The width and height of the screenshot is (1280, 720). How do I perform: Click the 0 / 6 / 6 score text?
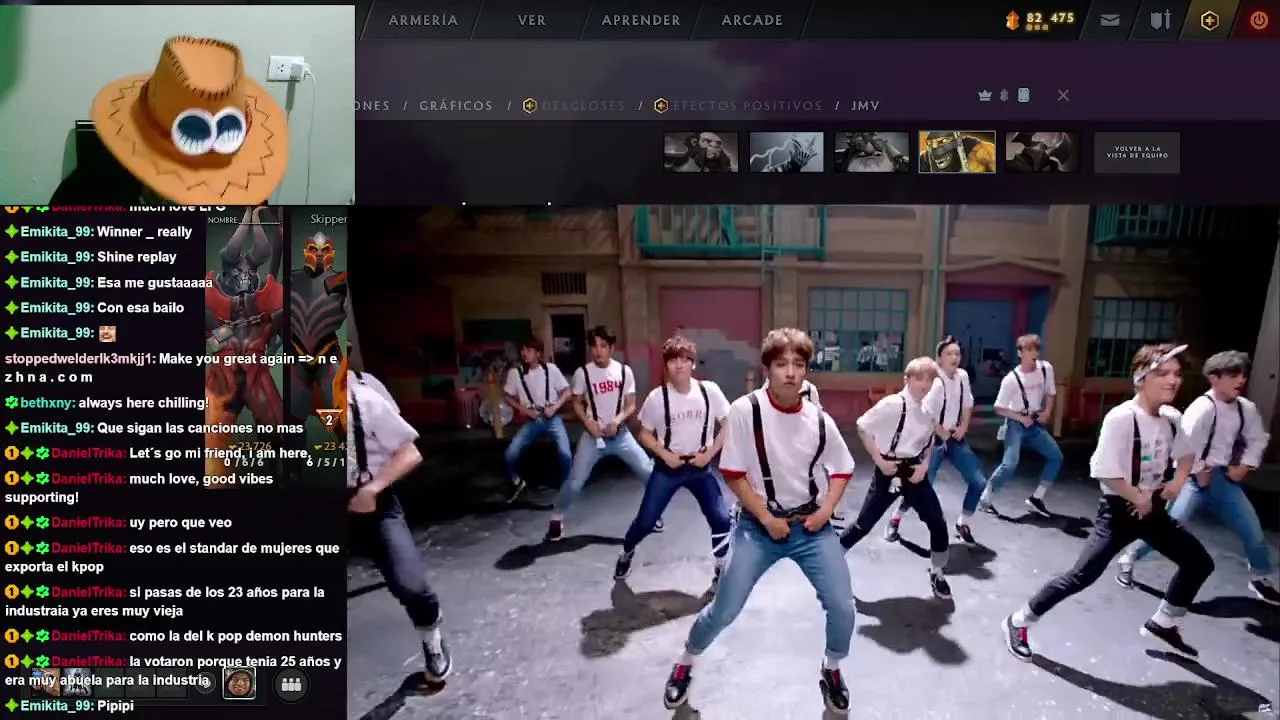pos(244,462)
